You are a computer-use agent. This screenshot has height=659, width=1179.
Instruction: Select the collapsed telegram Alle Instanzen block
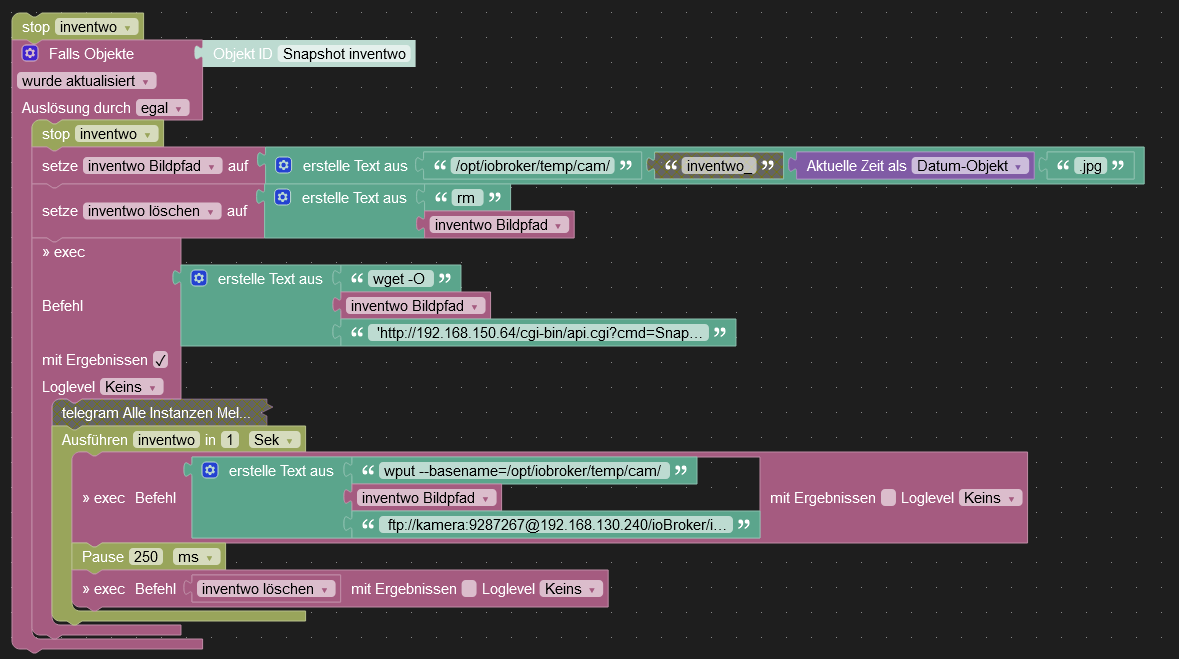coord(156,412)
